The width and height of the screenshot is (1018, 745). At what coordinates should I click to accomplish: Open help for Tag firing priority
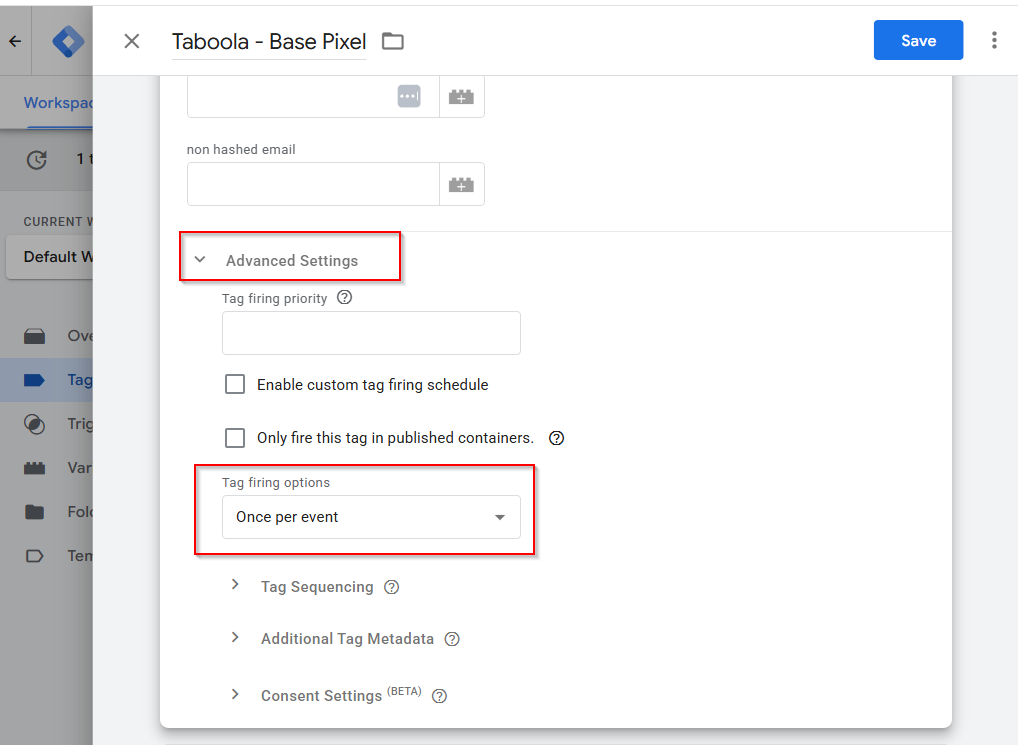click(x=345, y=297)
